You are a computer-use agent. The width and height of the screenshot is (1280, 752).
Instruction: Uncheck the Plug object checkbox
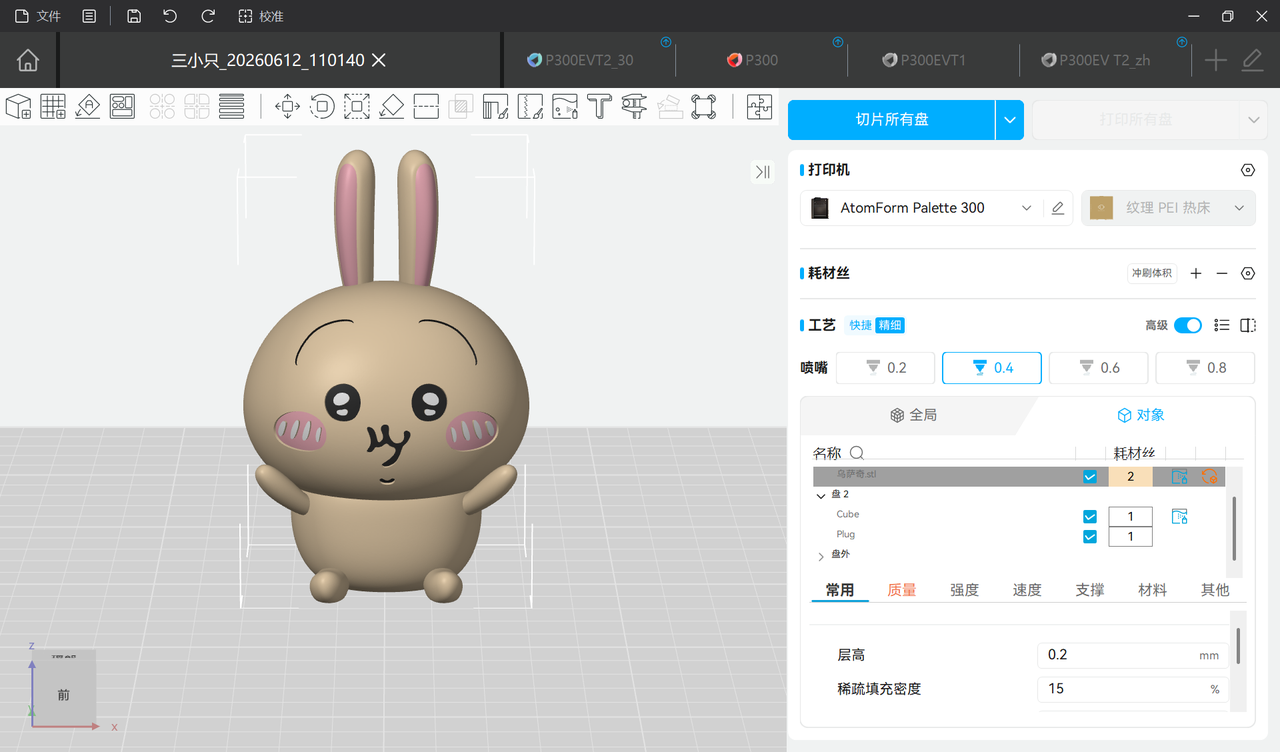click(x=1090, y=537)
